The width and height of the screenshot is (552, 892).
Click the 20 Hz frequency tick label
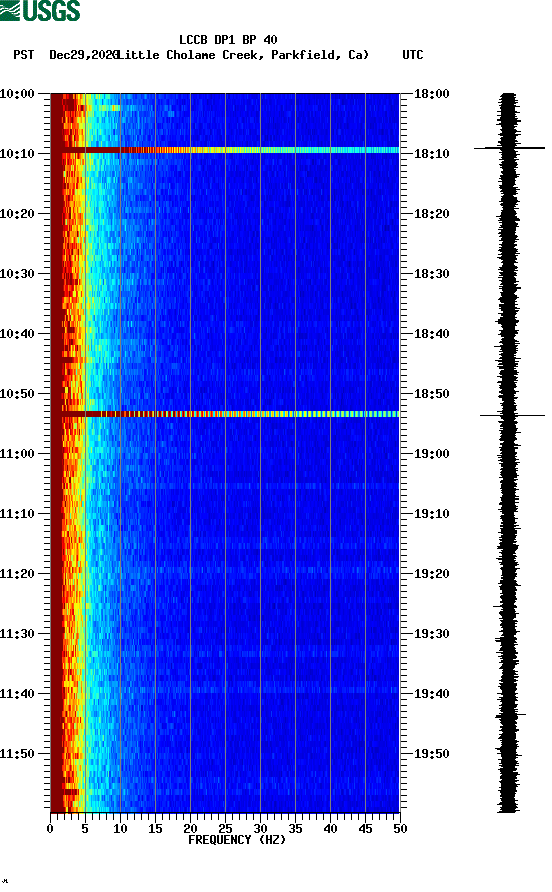[x=190, y=829]
